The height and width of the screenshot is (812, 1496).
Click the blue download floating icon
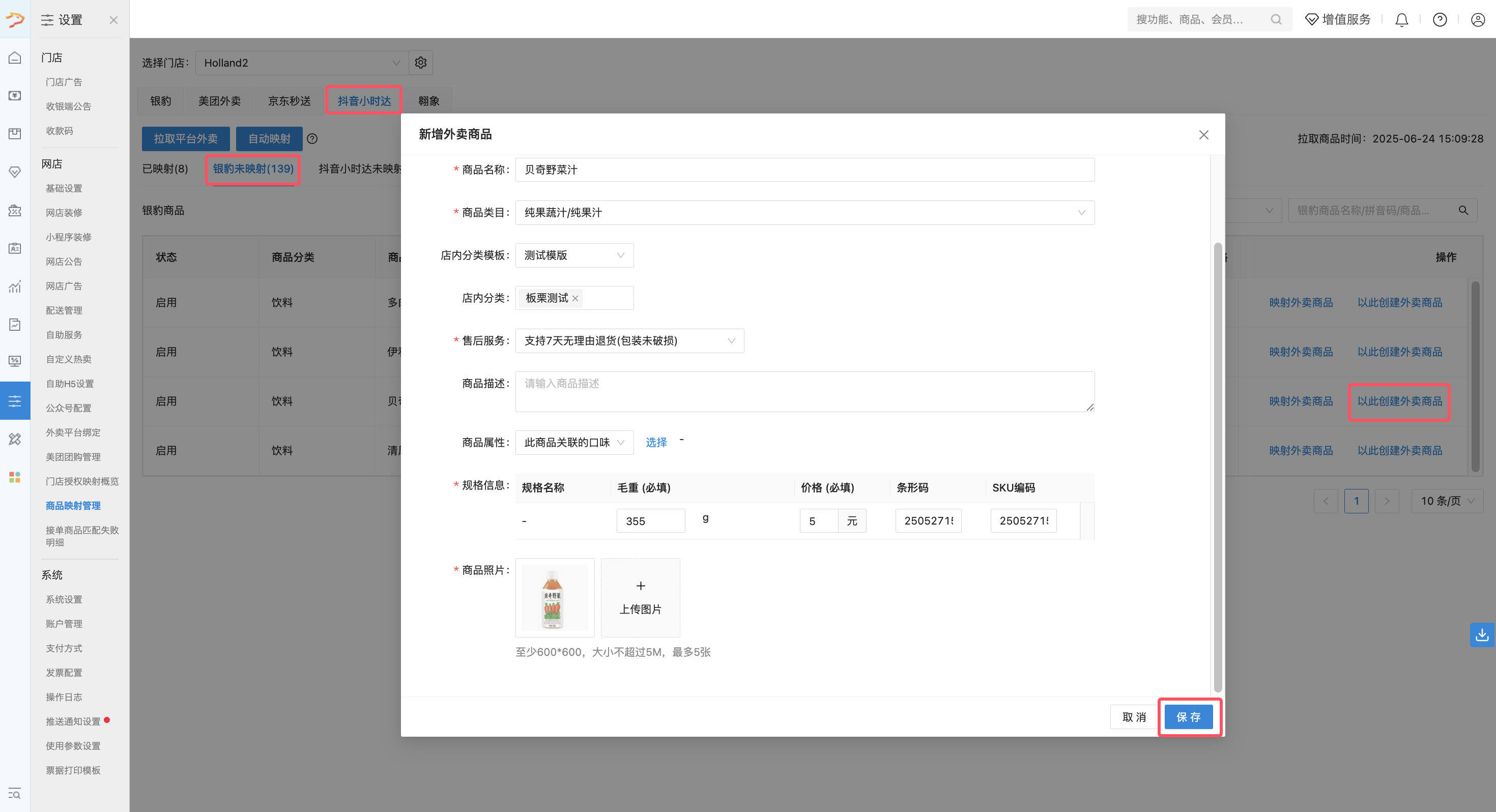click(1482, 634)
